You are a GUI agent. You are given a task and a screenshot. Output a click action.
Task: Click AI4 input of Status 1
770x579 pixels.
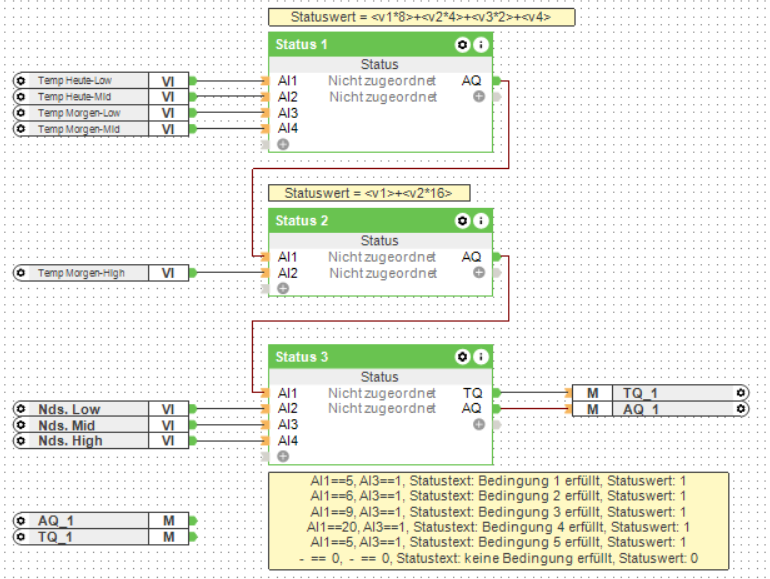287,129
